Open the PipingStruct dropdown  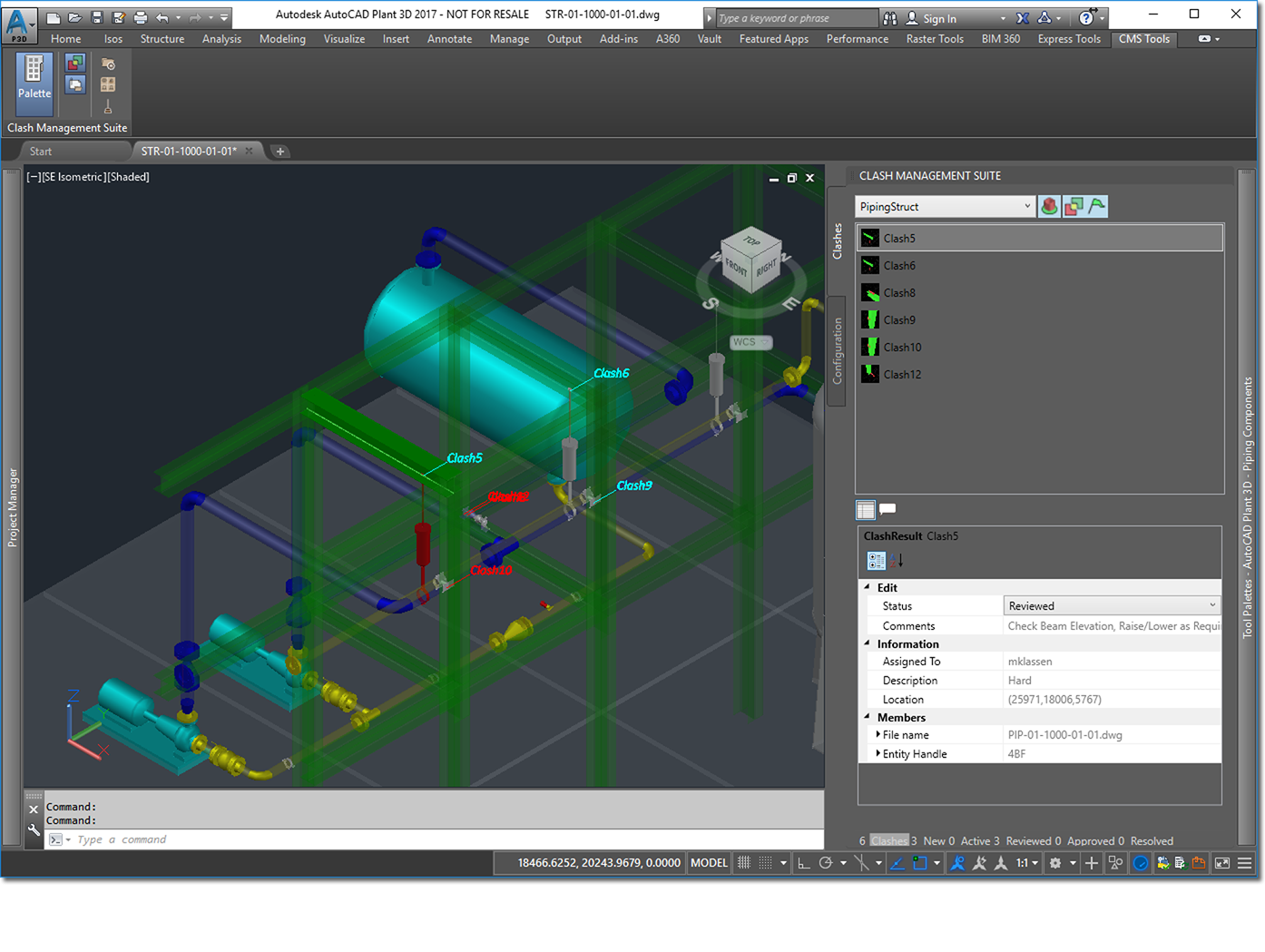1027,207
